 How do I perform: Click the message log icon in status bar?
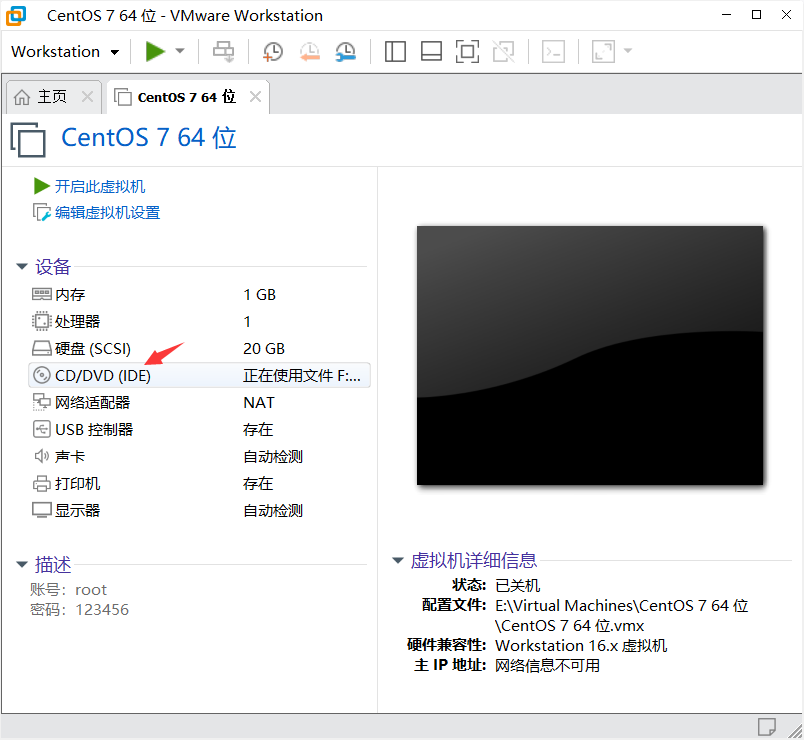click(767, 727)
